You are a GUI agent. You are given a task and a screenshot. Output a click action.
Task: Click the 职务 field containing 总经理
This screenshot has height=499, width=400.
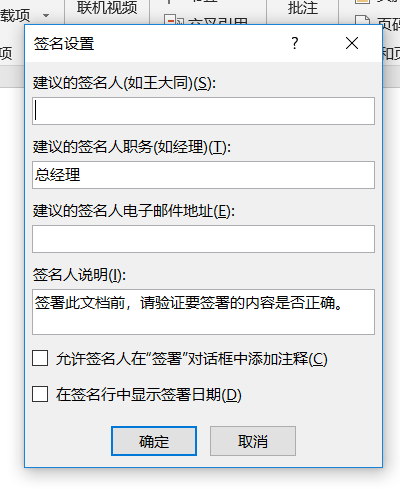point(203,175)
